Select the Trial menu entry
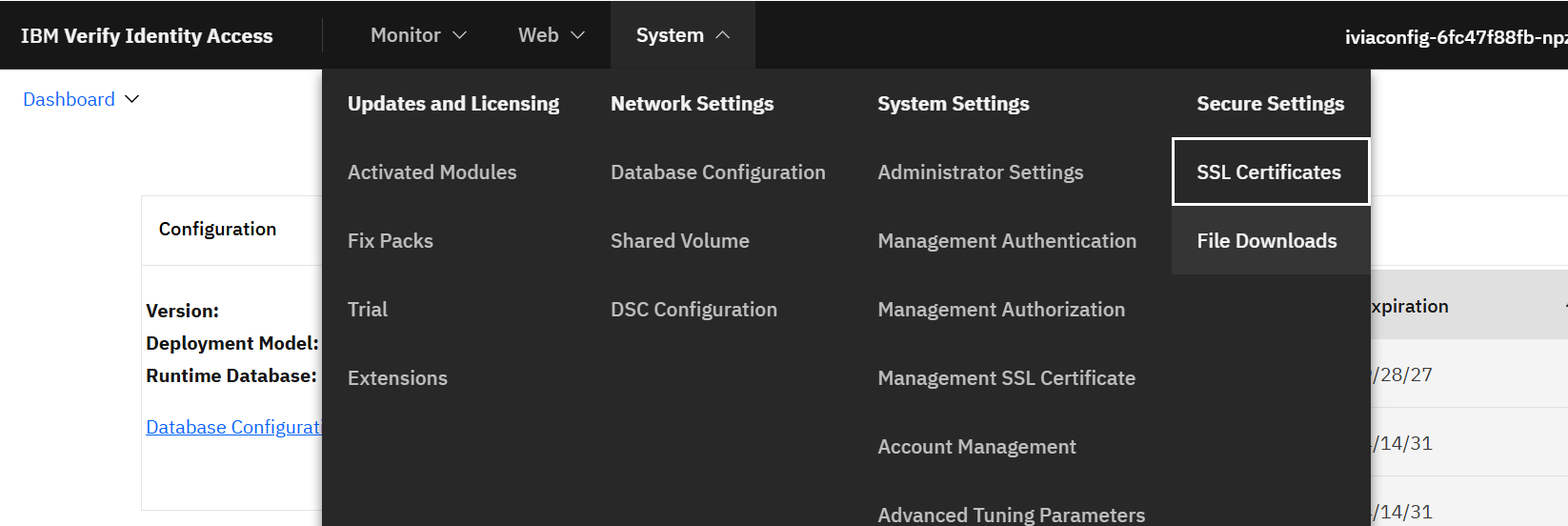Image resolution: width=1568 pixels, height=526 pixels. pyautogui.click(x=367, y=310)
